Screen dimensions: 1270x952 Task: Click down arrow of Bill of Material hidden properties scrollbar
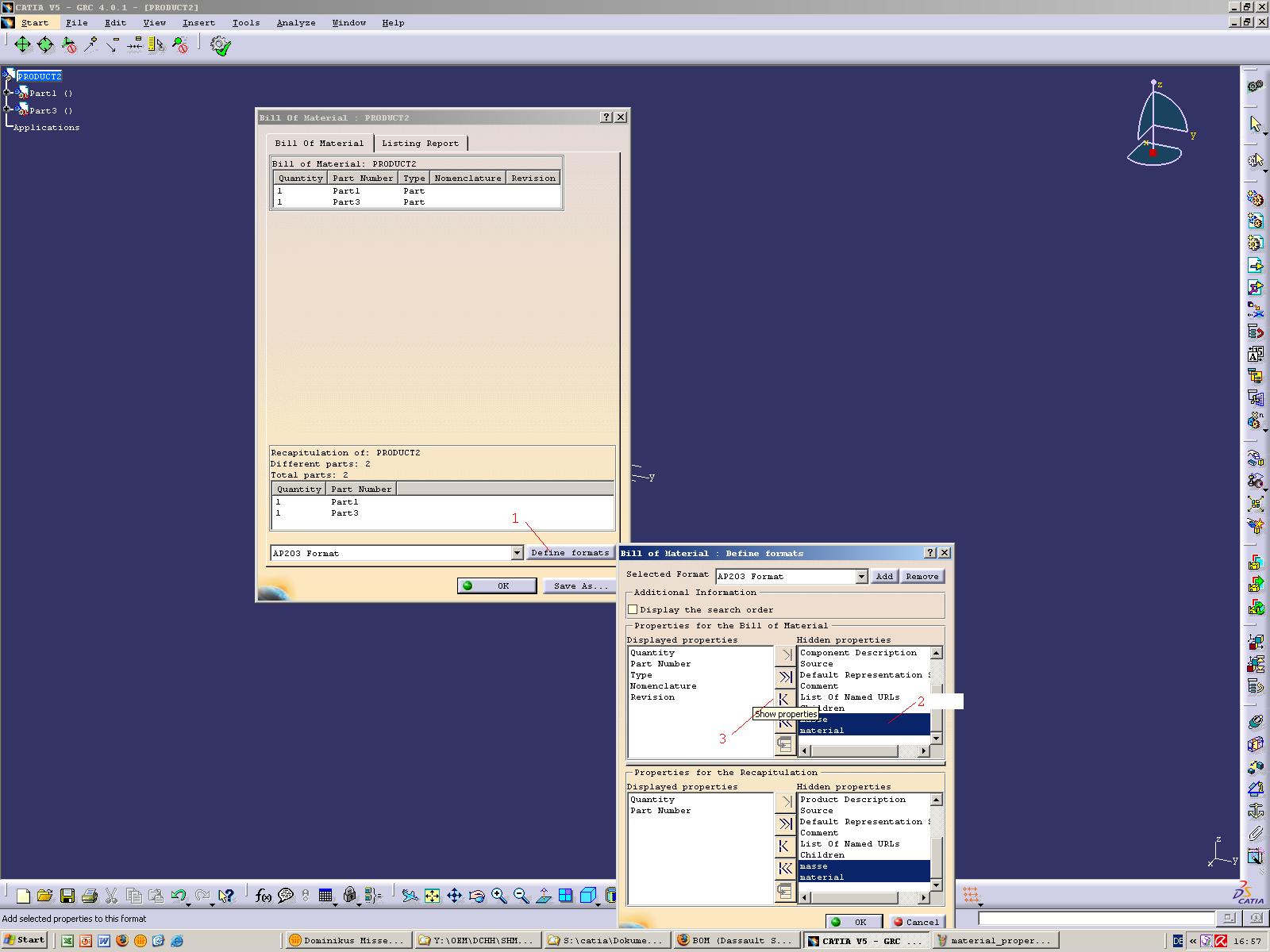[x=937, y=739]
